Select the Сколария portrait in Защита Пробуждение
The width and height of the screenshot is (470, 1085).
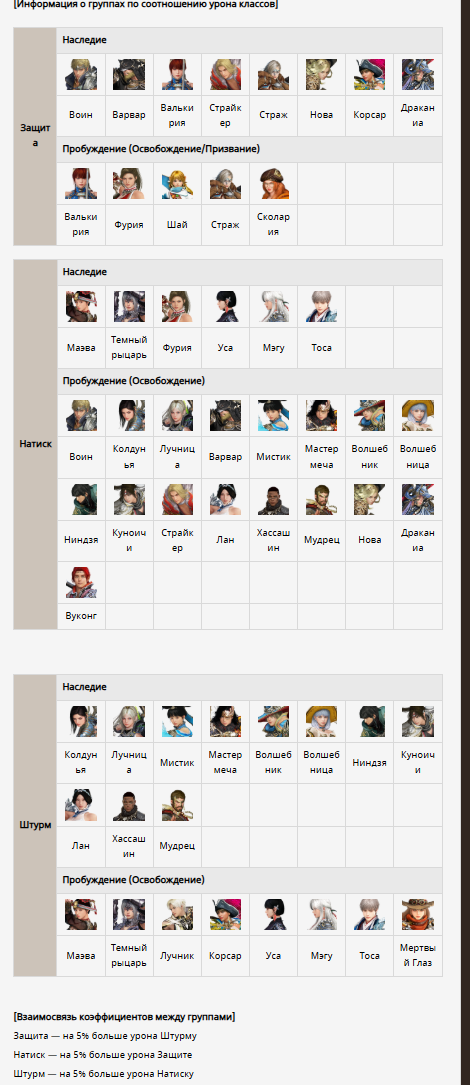coord(273,183)
